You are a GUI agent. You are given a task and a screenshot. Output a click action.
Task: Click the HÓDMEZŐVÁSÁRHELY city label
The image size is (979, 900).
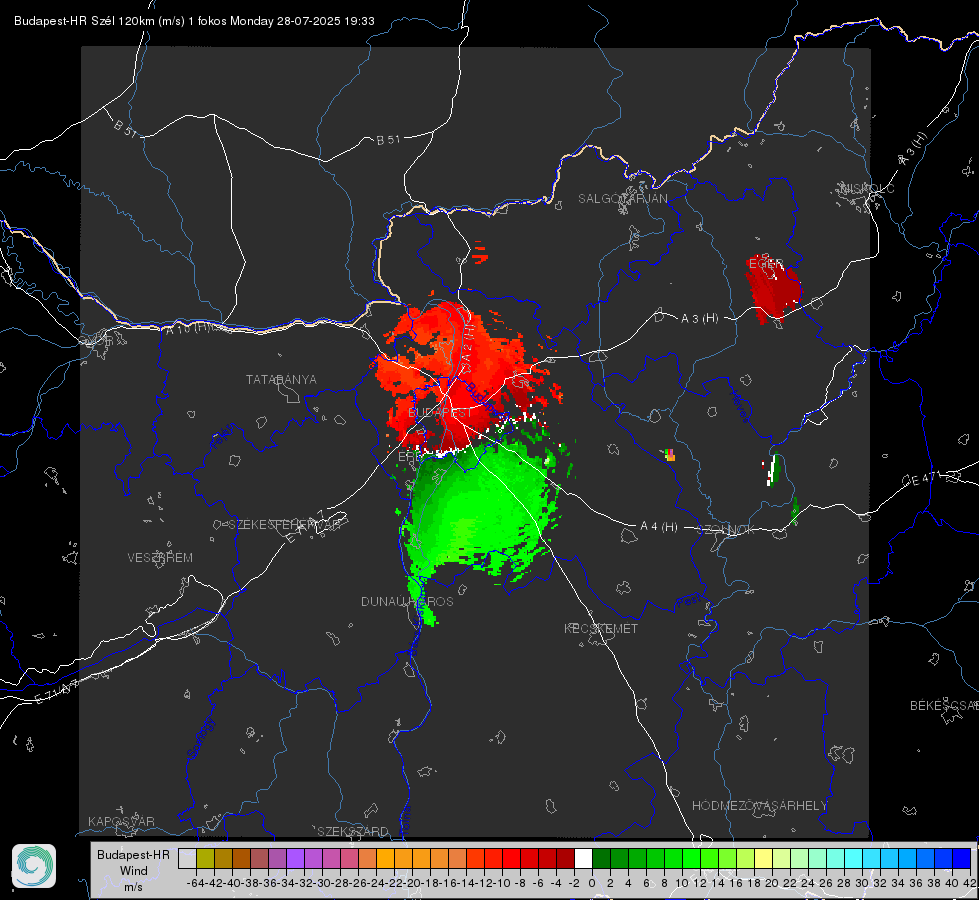(759, 806)
